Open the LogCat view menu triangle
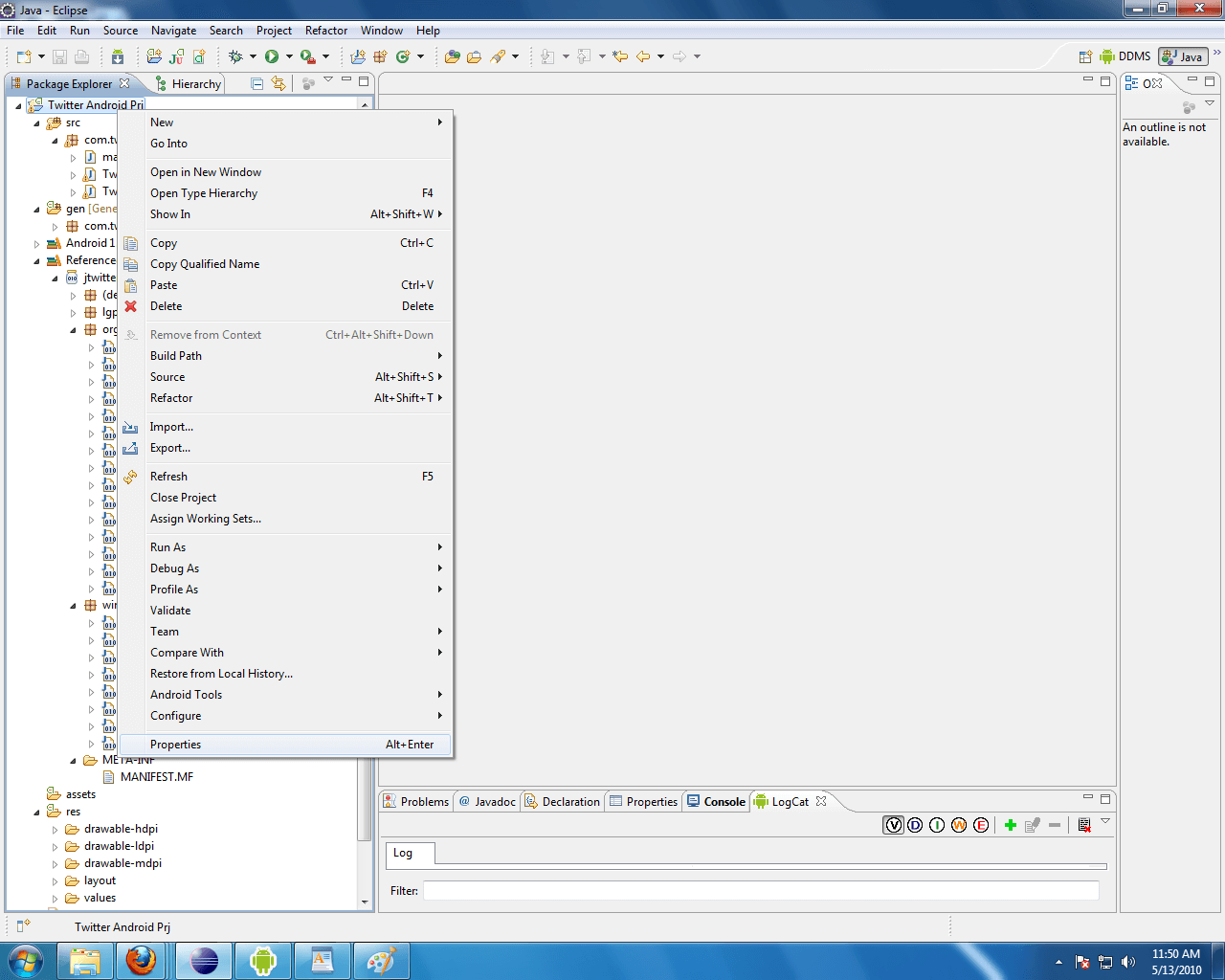This screenshot has width=1225, height=980. tap(1105, 821)
